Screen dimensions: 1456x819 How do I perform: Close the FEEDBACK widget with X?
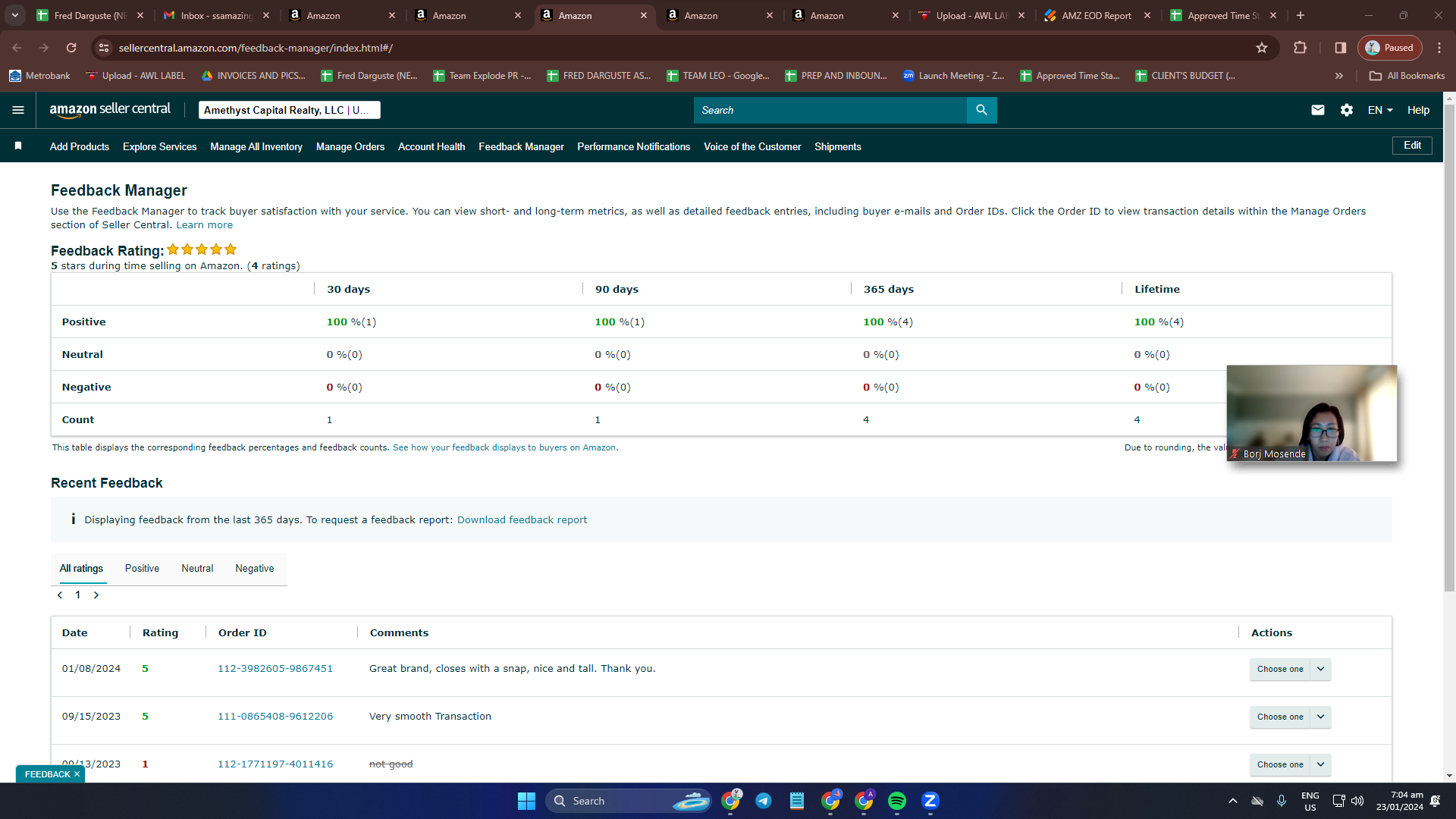point(77,774)
